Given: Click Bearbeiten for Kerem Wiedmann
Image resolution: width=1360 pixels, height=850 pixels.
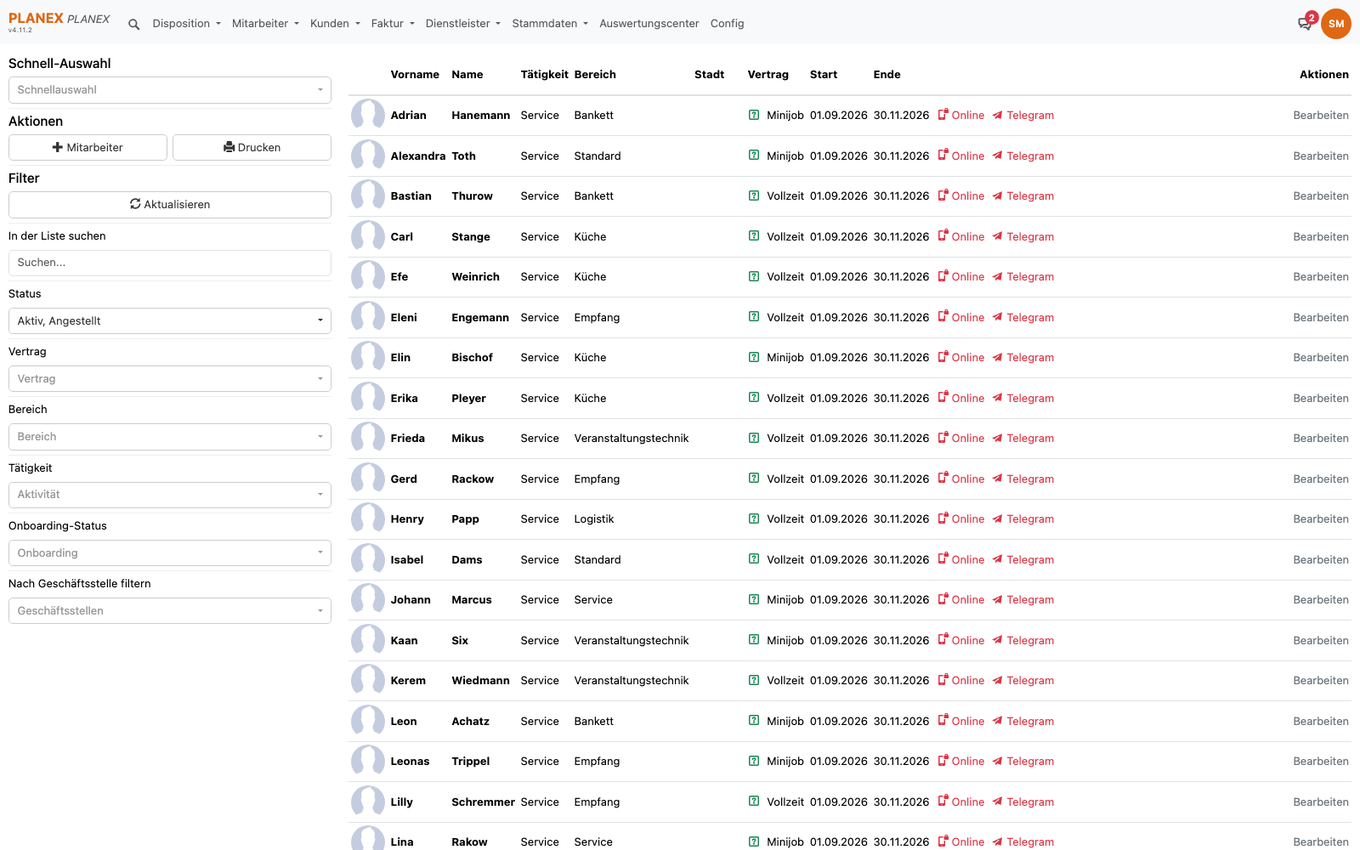Looking at the screenshot, I should point(1320,680).
